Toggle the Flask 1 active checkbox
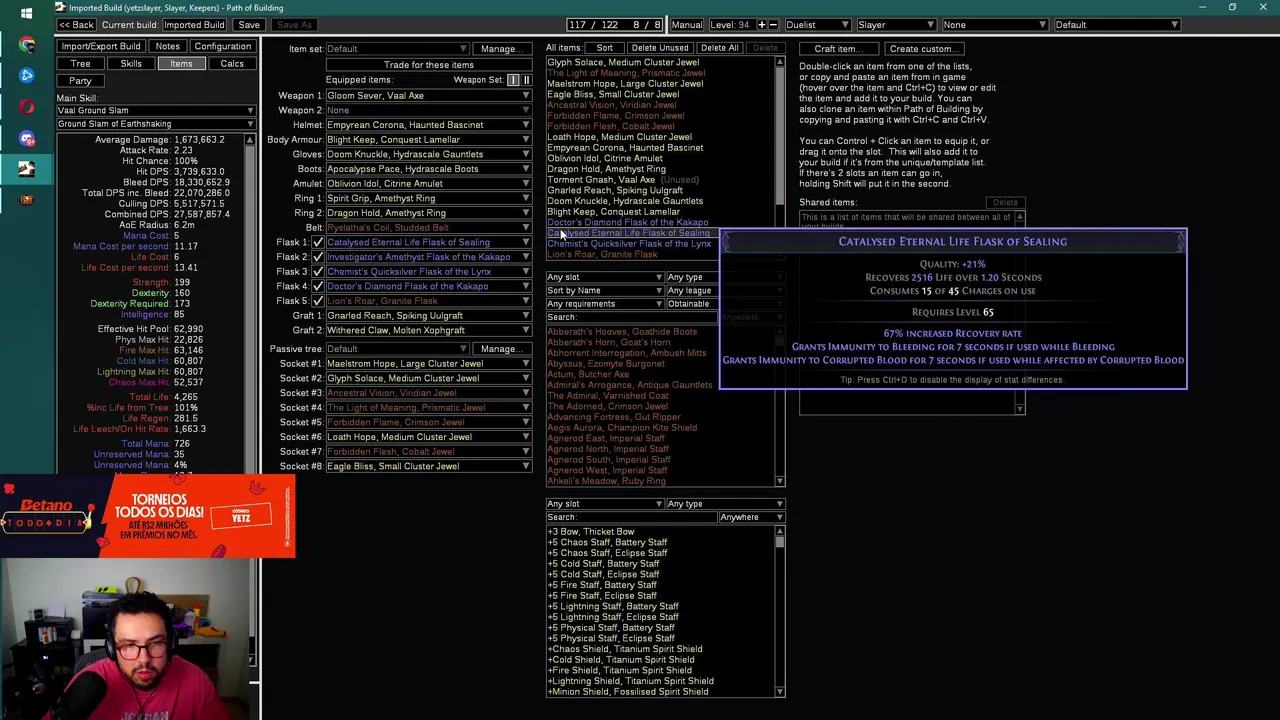Screen dimensions: 1280x720 coord(318,242)
